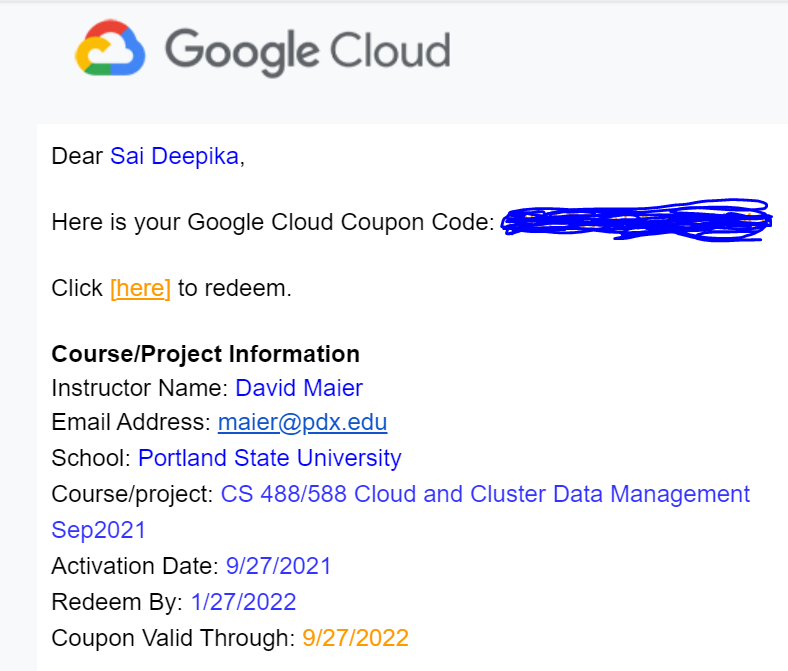
Task: Click the activation date 9/27/2021
Action: click(x=278, y=566)
